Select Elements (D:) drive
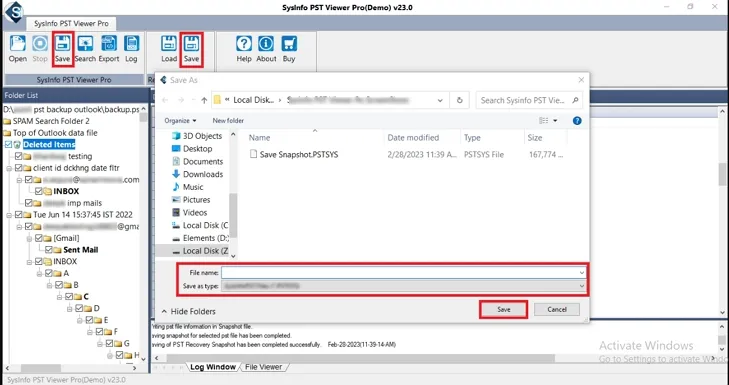Viewport: 729px width, 385px height. (x=200, y=238)
